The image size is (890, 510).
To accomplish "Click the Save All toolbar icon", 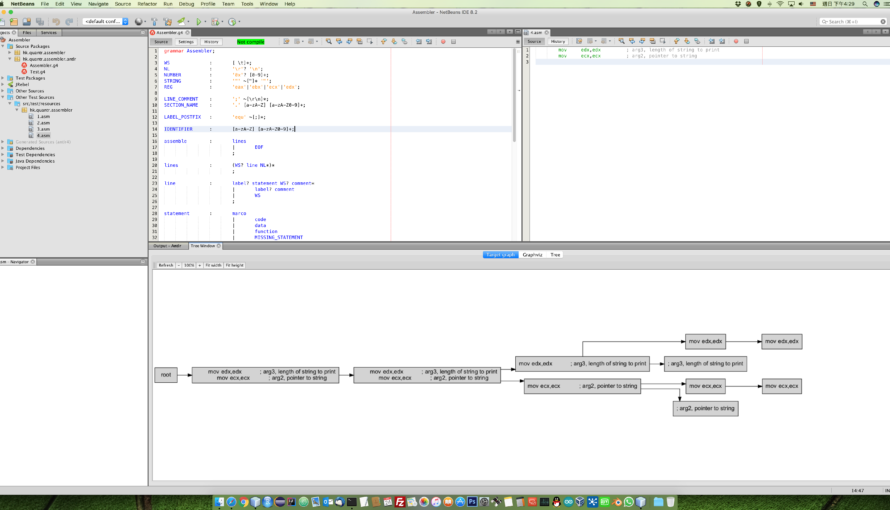I will (40, 22).
